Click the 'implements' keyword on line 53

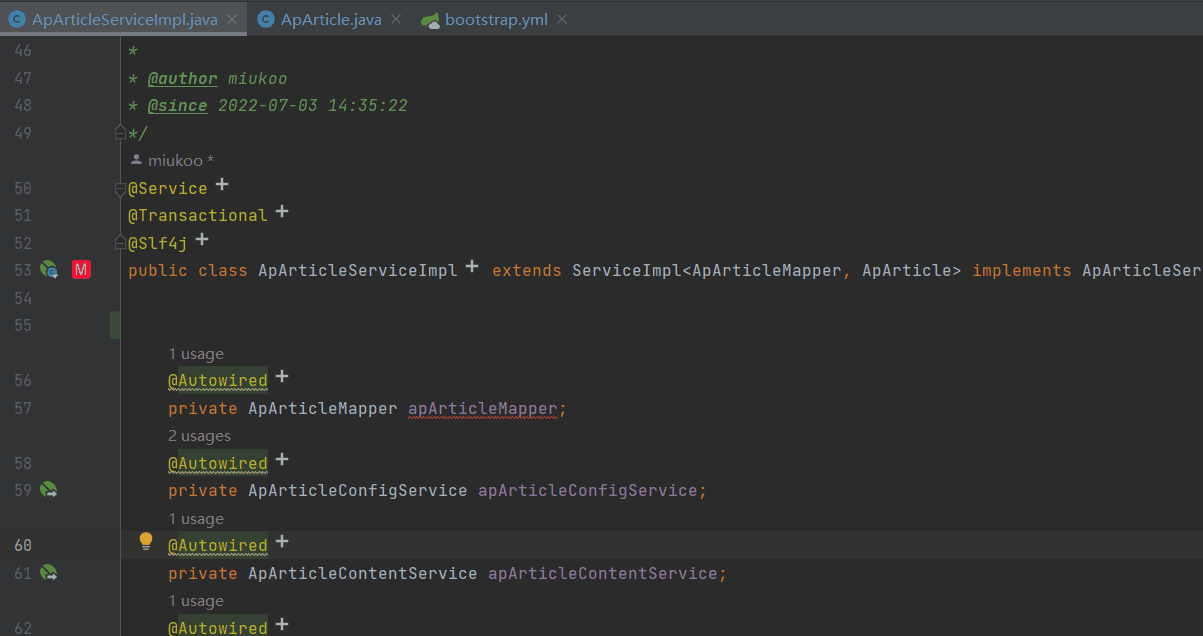coord(1022,270)
